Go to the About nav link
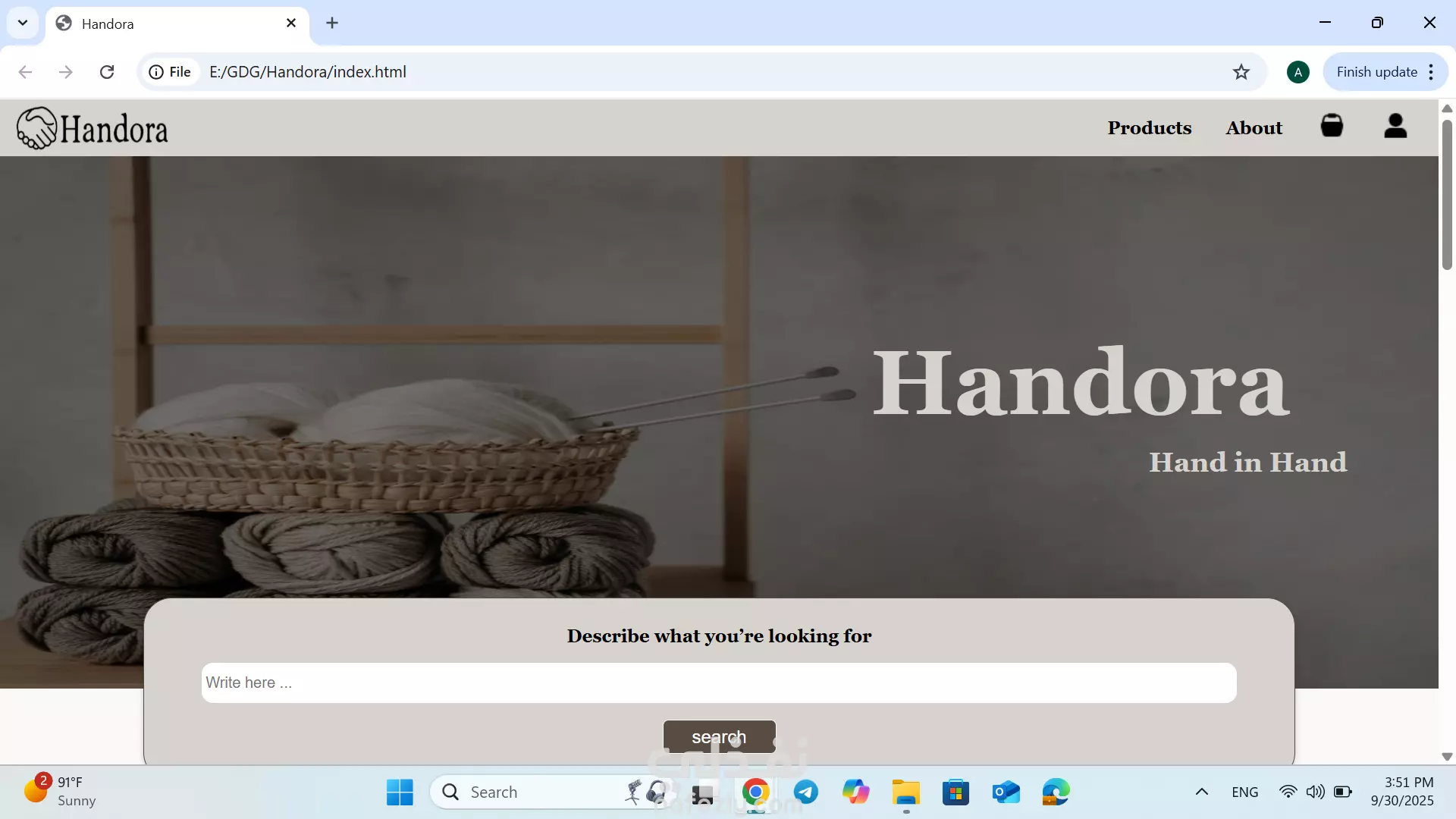1456x819 pixels. [1254, 128]
